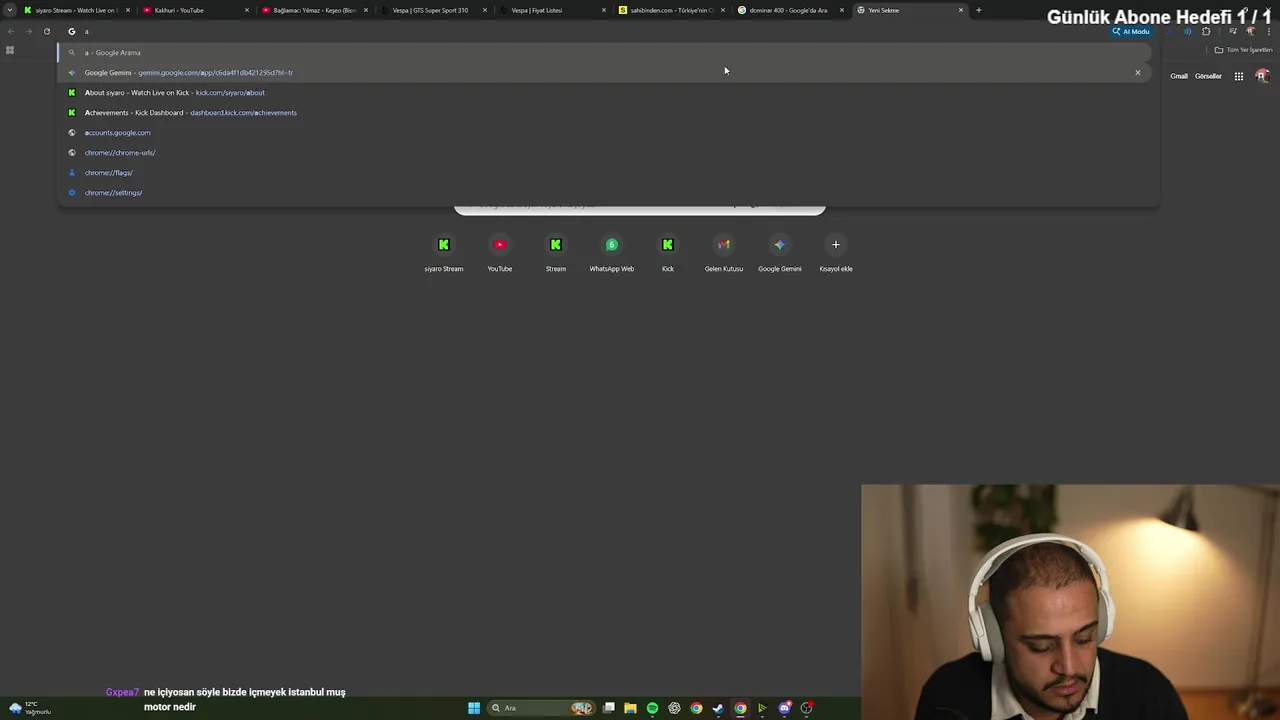1280x720 pixels.
Task: Switch to the siyaro Stream tab
Action: pyautogui.click(x=76, y=10)
